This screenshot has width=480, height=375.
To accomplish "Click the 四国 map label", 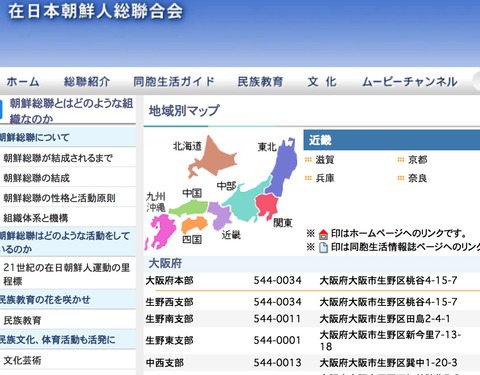I will point(192,239).
